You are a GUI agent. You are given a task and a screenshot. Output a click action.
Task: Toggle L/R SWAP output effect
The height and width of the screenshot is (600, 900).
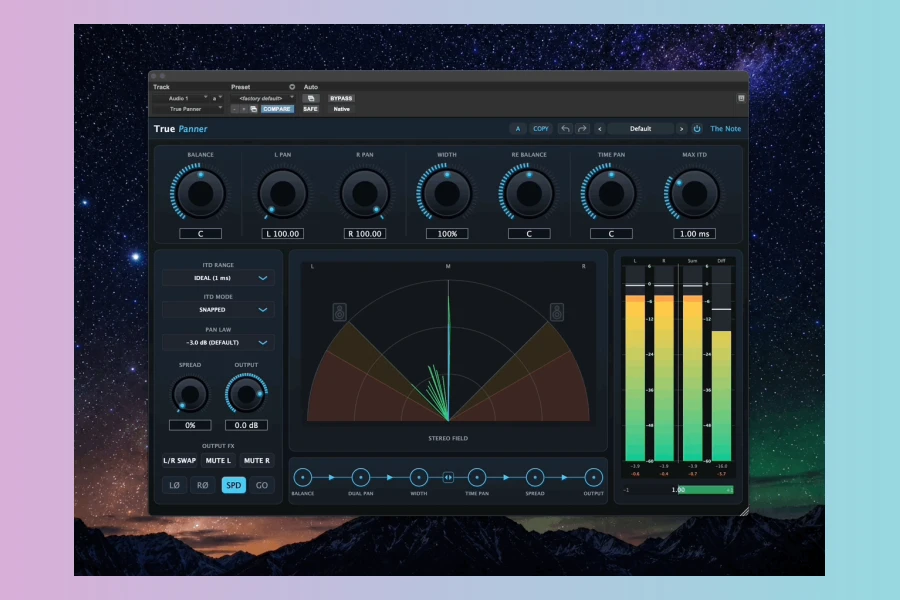pos(180,460)
